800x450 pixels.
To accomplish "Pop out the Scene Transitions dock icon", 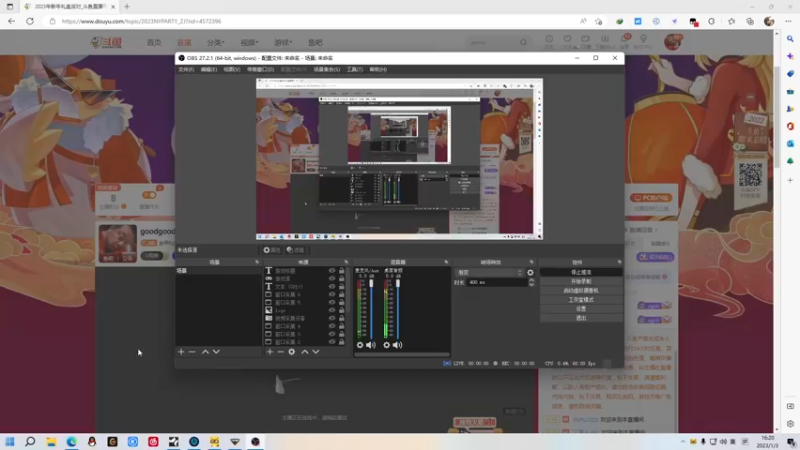I will coord(532,262).
